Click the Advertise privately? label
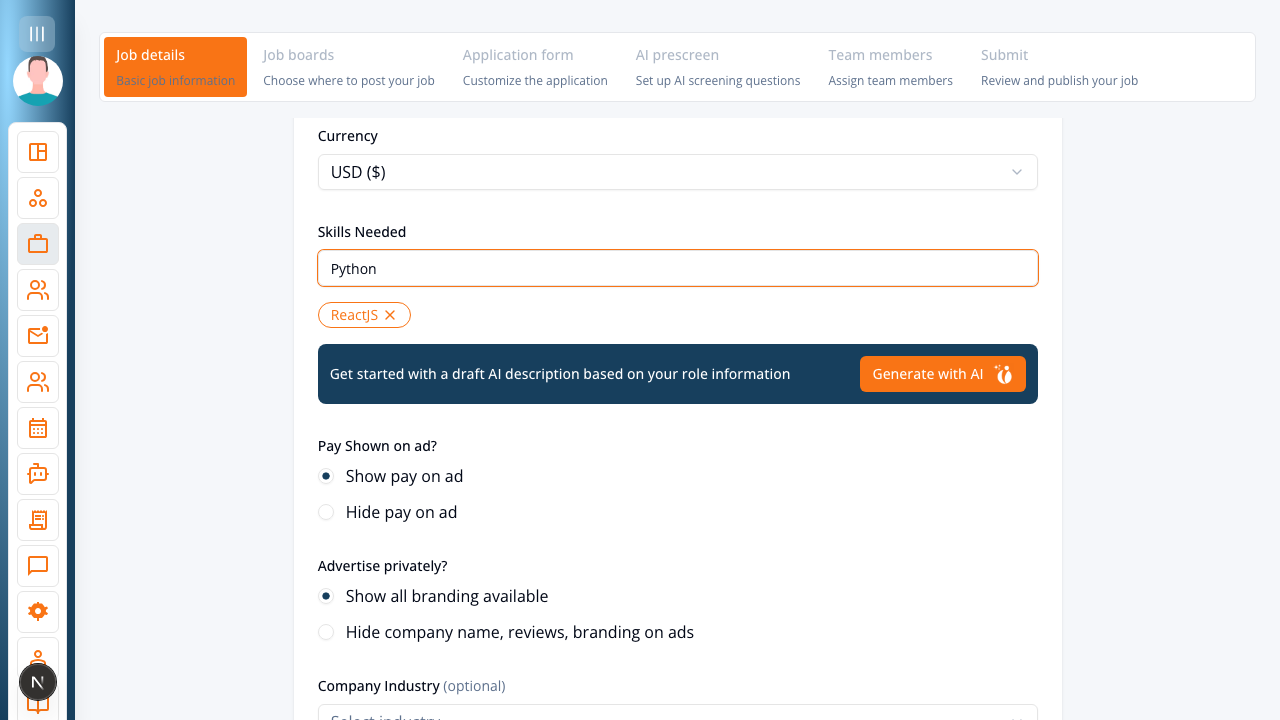 (x=383, y=566)
